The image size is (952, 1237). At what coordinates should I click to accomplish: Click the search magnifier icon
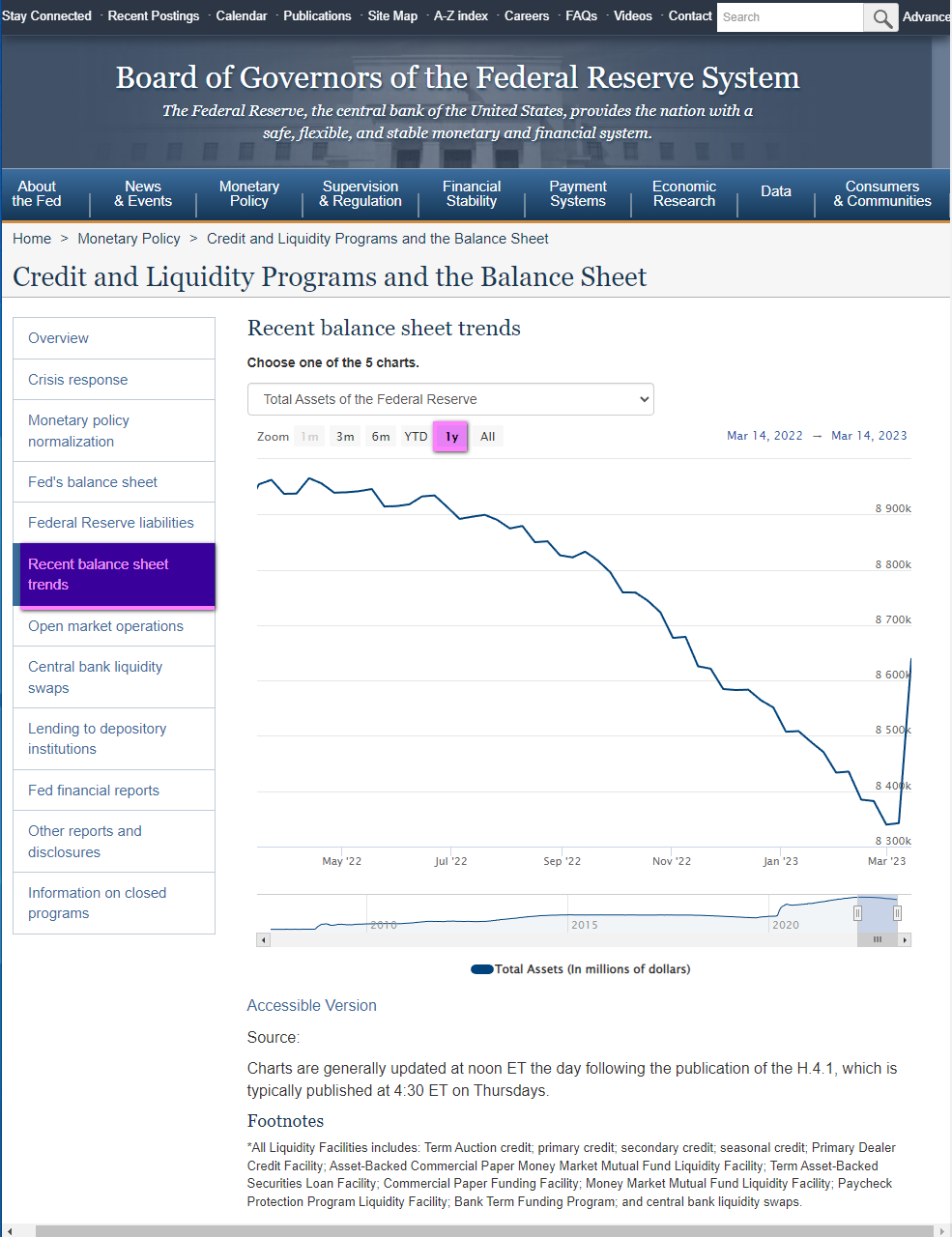[x=880, y=17]
